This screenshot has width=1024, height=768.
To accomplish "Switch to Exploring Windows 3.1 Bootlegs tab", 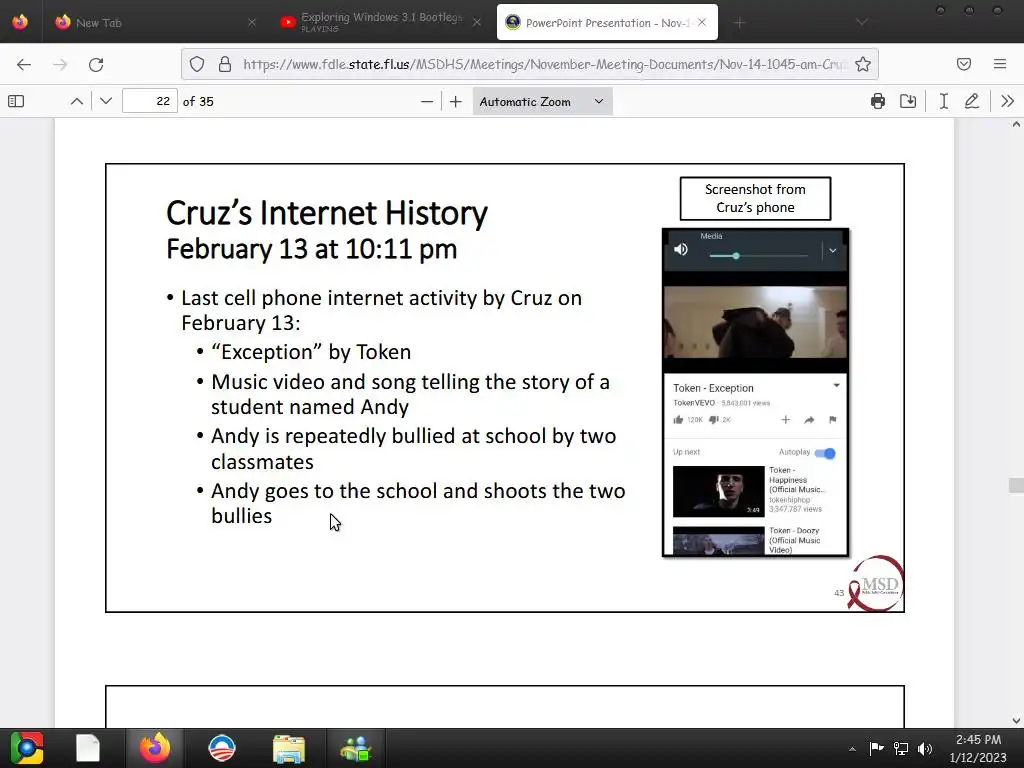I will tap(380, 23).
